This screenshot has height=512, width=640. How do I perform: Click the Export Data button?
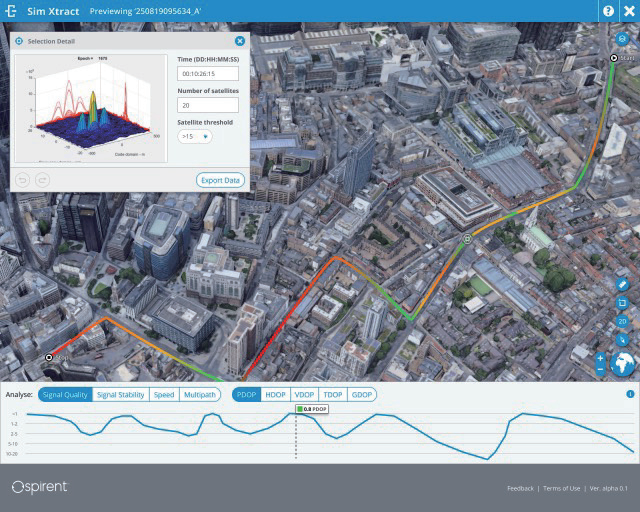coord(220,180)
